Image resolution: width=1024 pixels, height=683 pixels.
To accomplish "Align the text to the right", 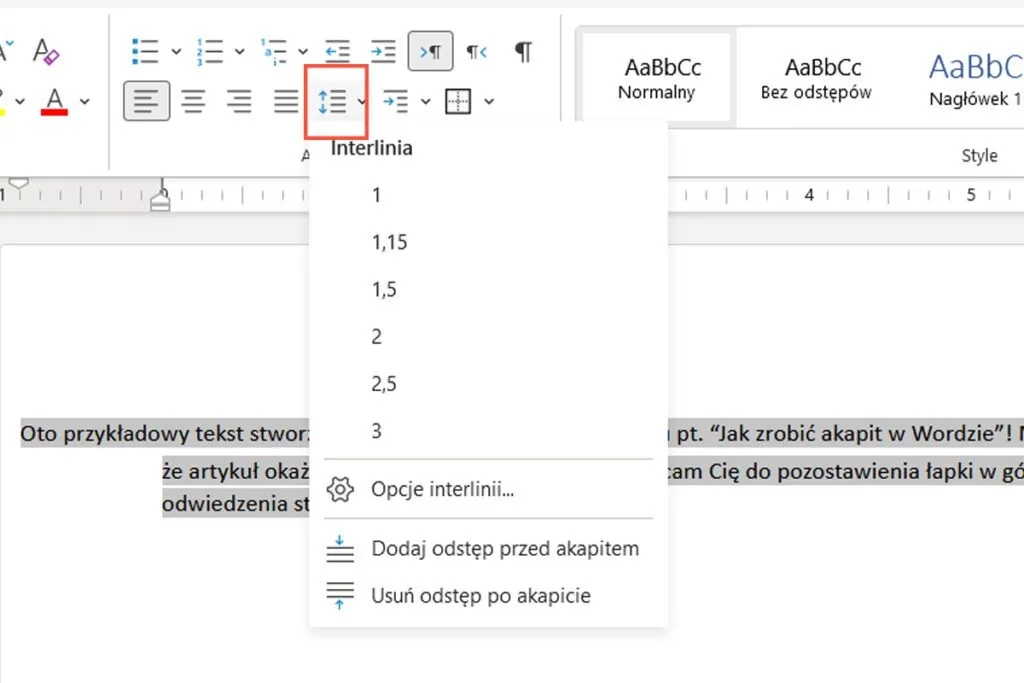I will (239, 101).
